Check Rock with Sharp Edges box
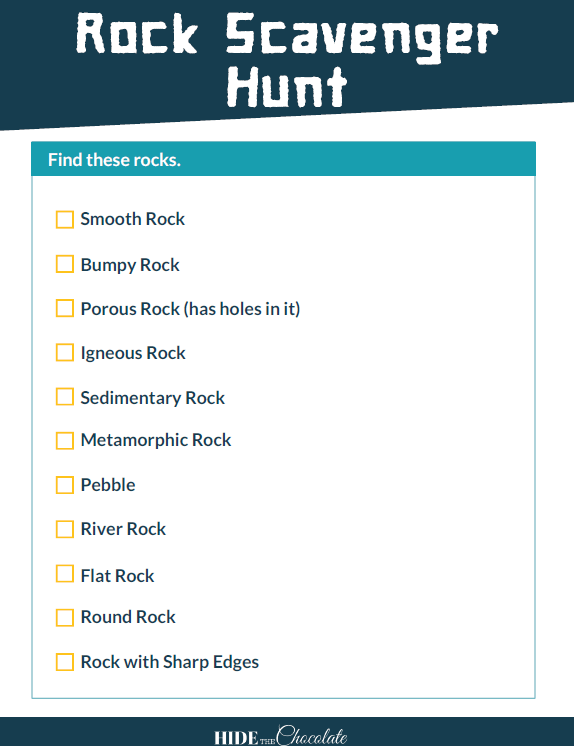574x746 pixels. click(x=65, y=662)
